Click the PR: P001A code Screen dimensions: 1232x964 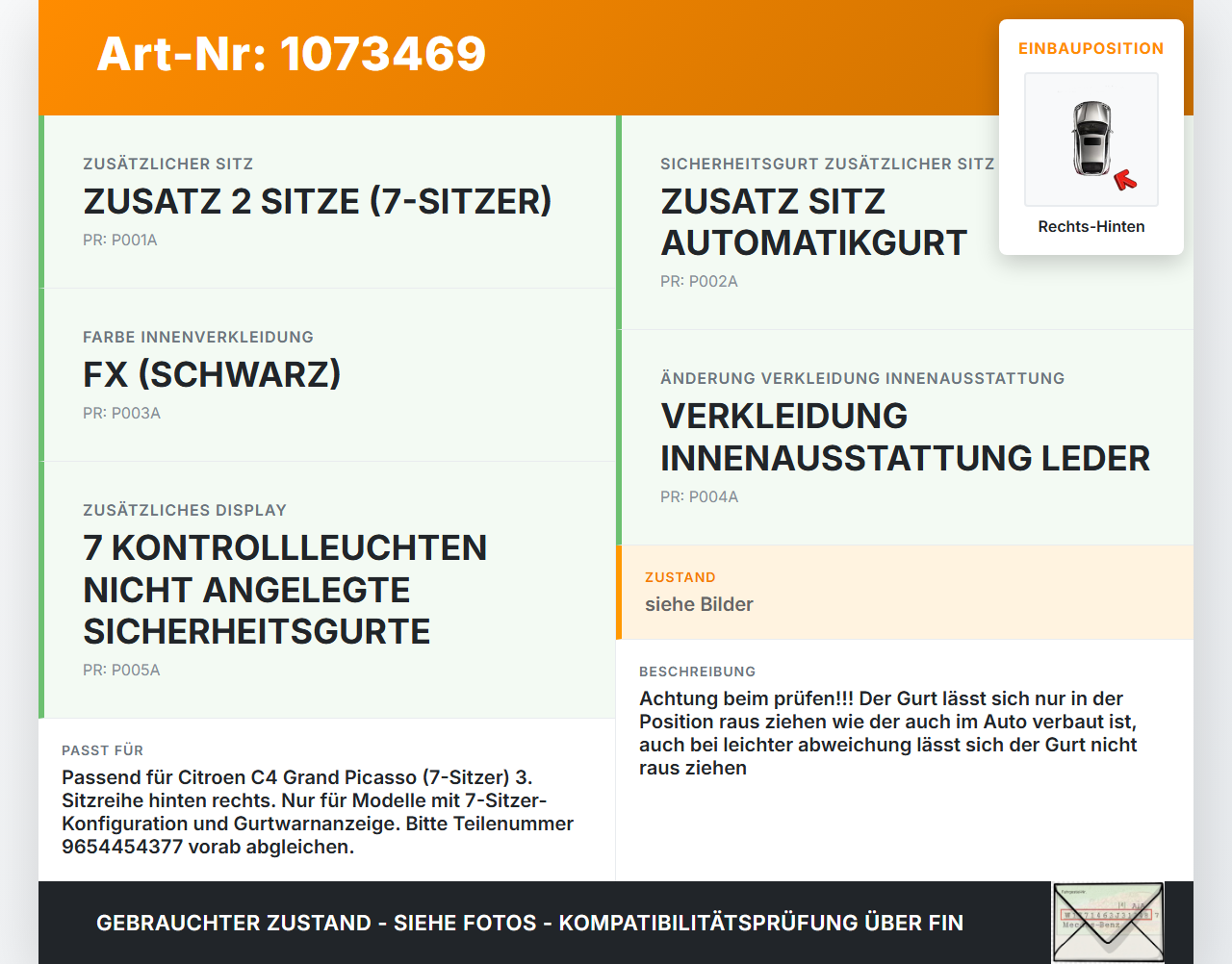(x=120, y=241)
